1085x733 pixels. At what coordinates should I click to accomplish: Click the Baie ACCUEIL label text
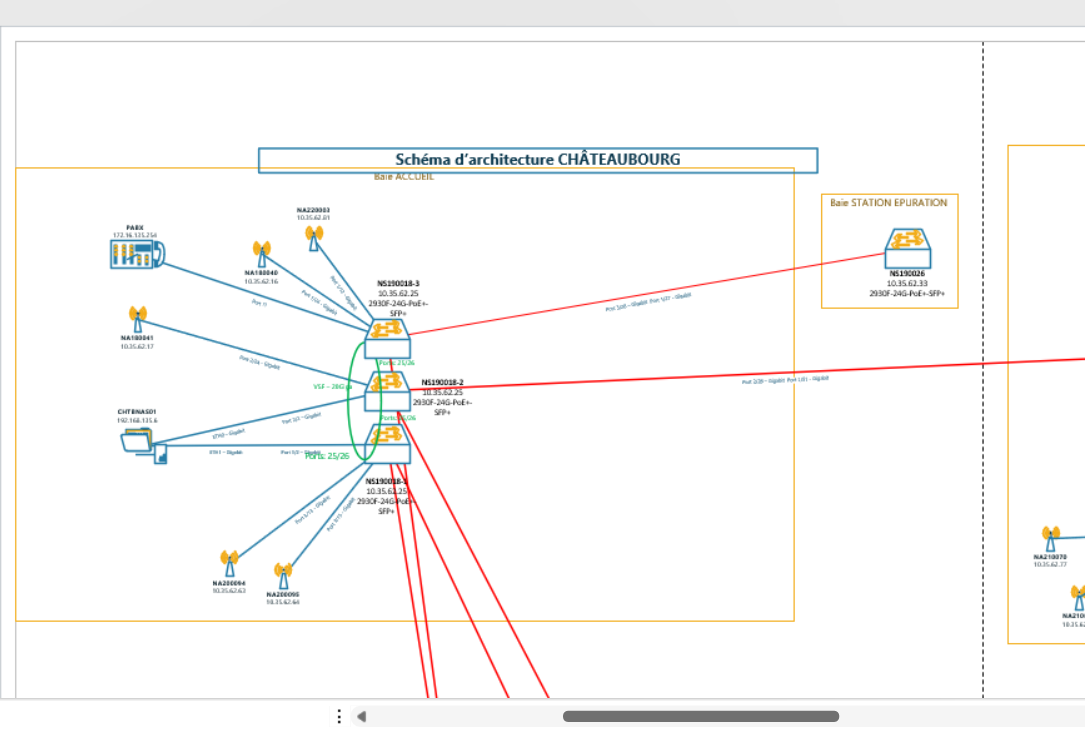click(x=404, y=177)
